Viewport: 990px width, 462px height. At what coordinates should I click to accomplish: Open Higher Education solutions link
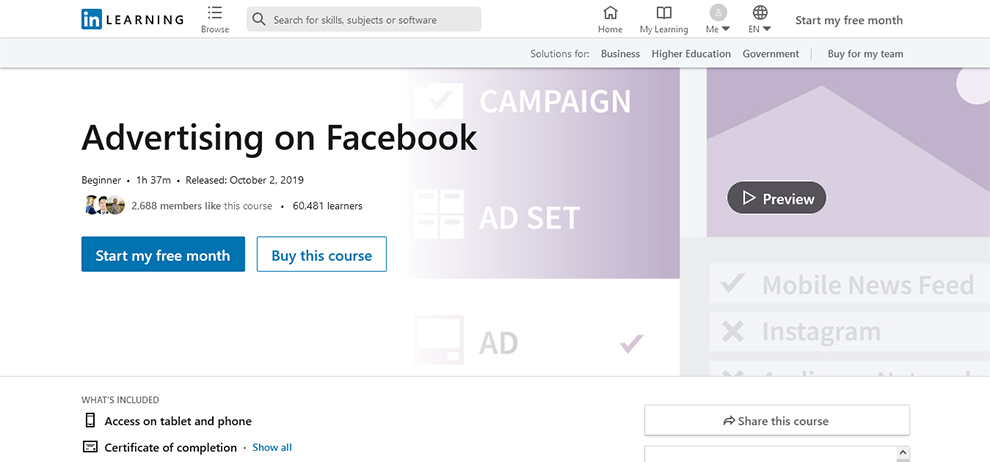tap(691, 54)
